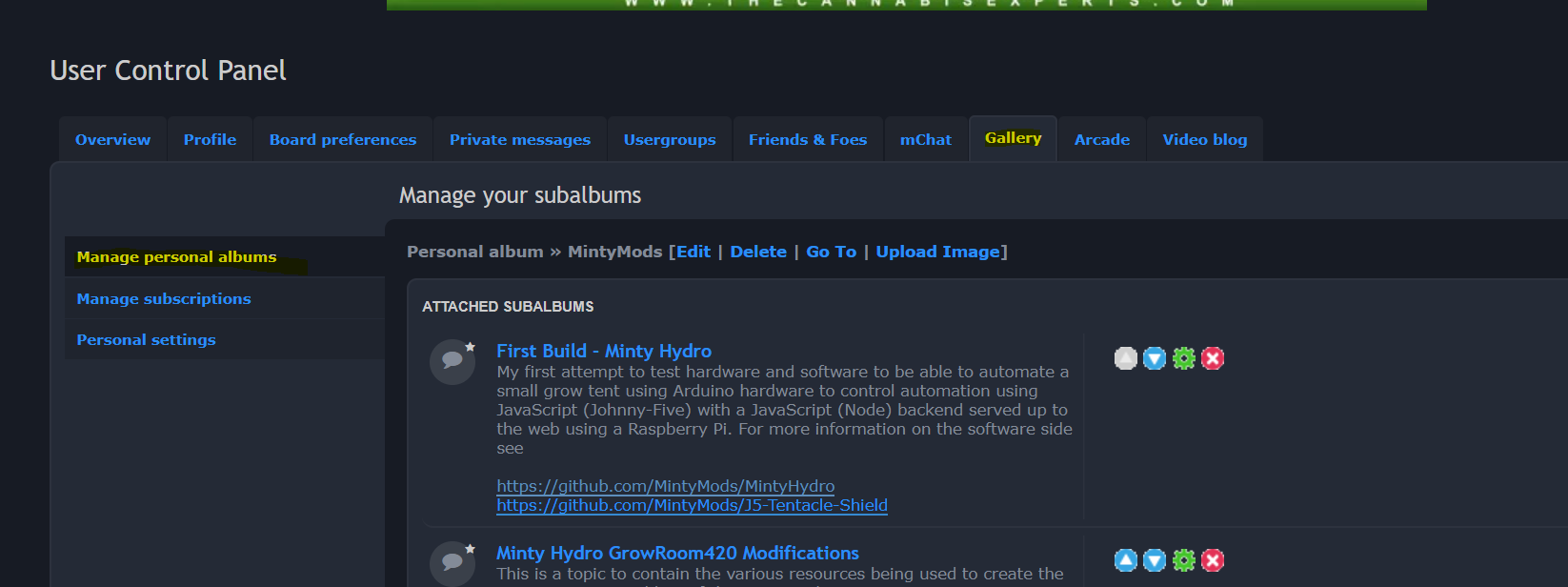Delete First Build - Minty Hydro with red X
This screenshot has width=1568, height=587.
tap(1213, 358)
